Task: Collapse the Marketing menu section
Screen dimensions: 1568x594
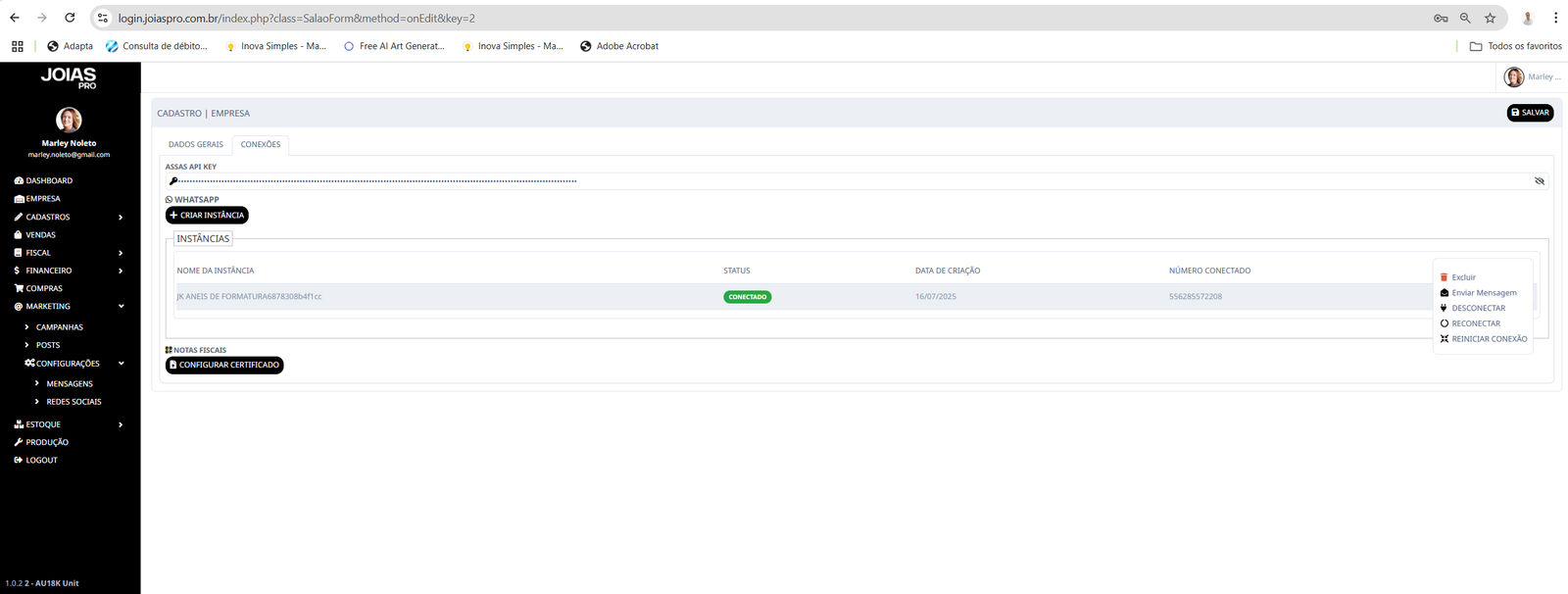Action: click(121, 307)
